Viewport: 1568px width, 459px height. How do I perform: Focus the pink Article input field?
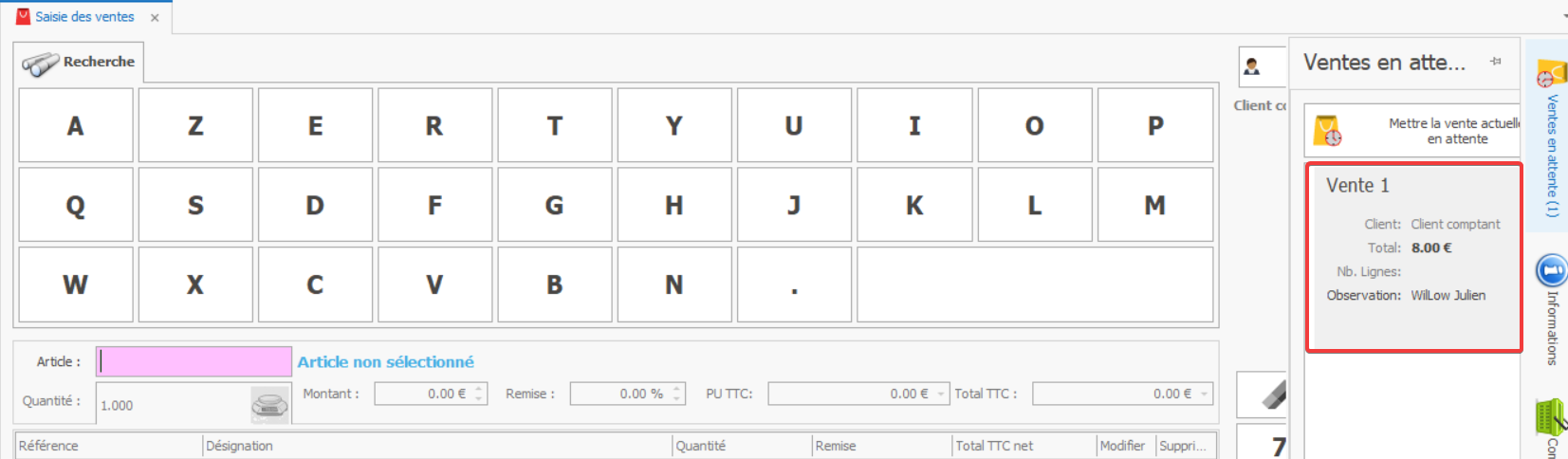point(194,361)
